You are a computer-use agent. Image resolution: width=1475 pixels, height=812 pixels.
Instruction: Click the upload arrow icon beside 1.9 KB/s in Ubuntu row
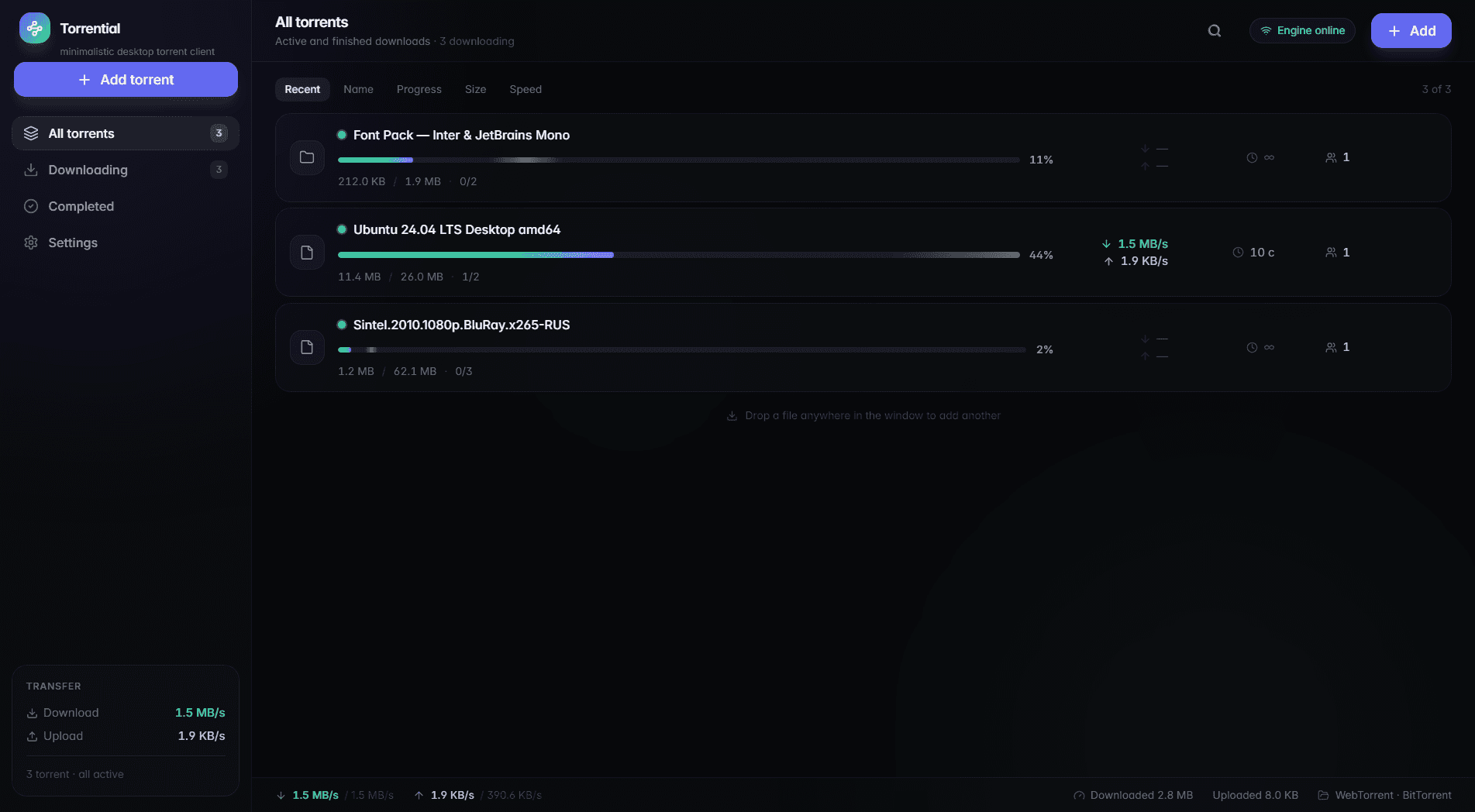pyautogui.click(x=1108, y=261)
